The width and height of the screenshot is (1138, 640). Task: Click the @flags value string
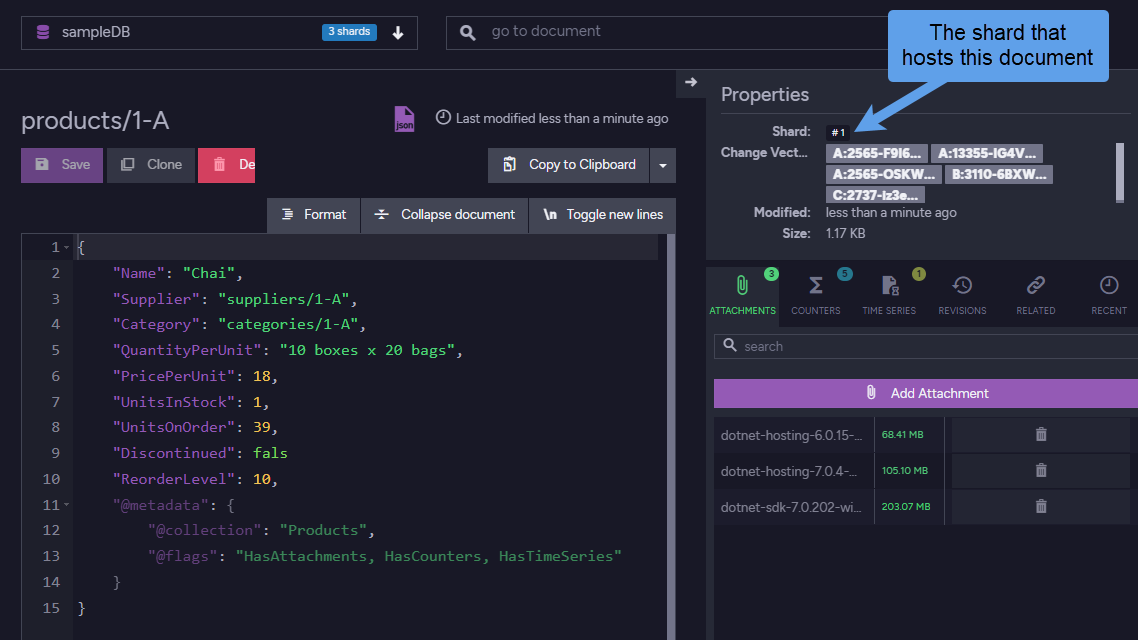click(x=428, y=556)
